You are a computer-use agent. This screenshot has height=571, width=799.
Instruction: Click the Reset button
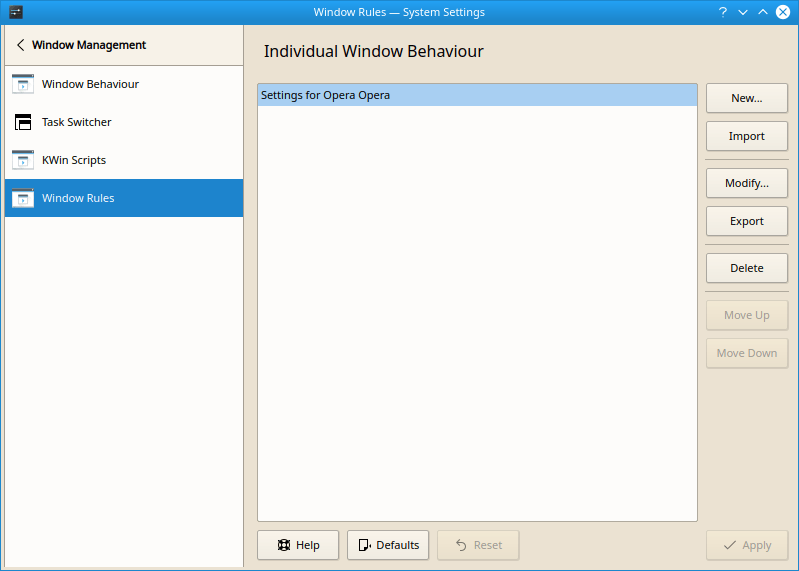coord(478,545)
